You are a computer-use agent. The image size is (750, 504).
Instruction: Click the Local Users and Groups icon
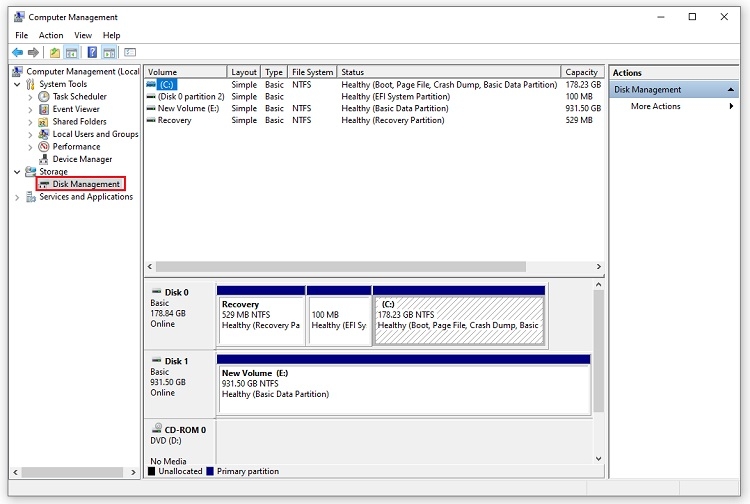tap(44, 134)
